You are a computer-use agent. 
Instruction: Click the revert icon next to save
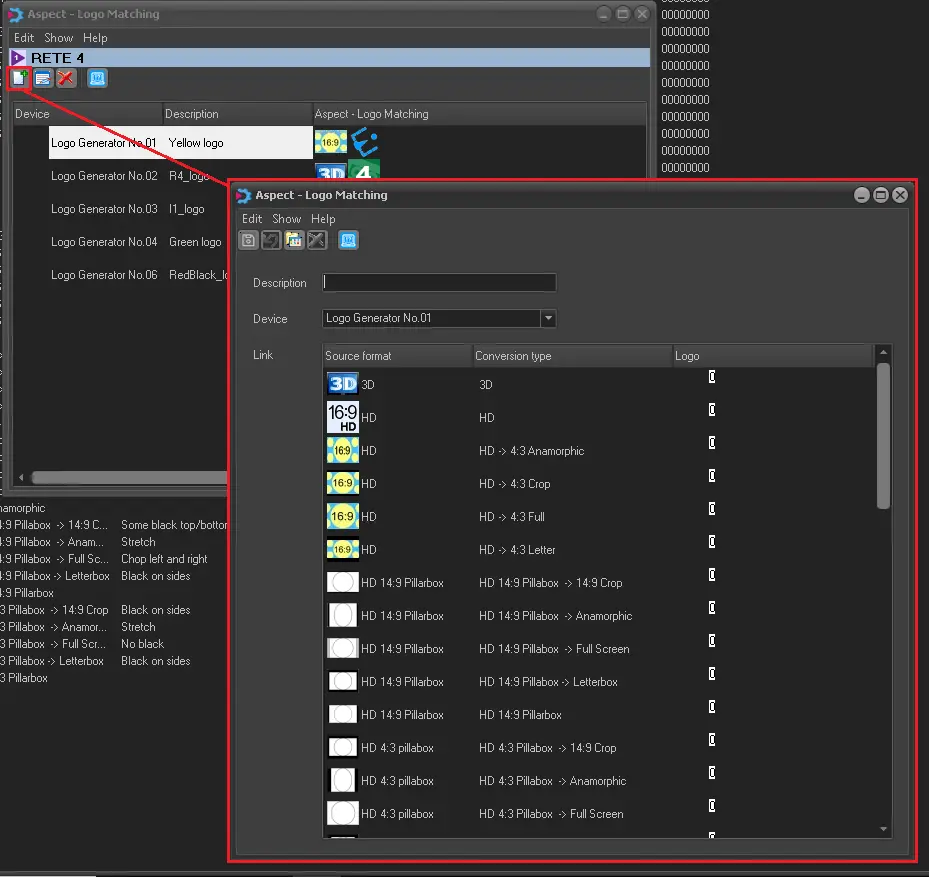click(271, 240)
